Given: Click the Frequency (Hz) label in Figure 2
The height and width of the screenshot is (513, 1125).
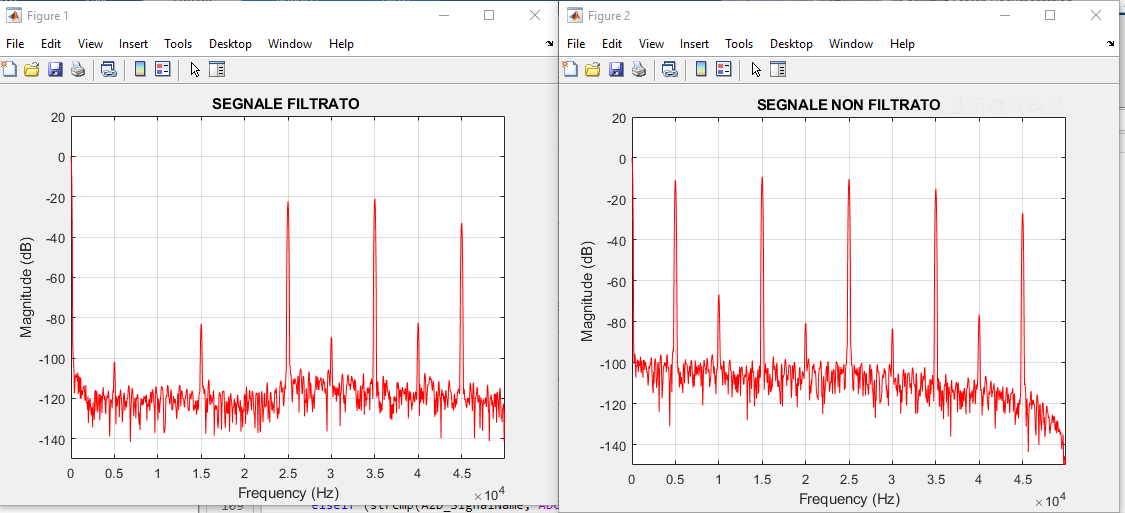Looking at the screenshot, I should 848,498.
